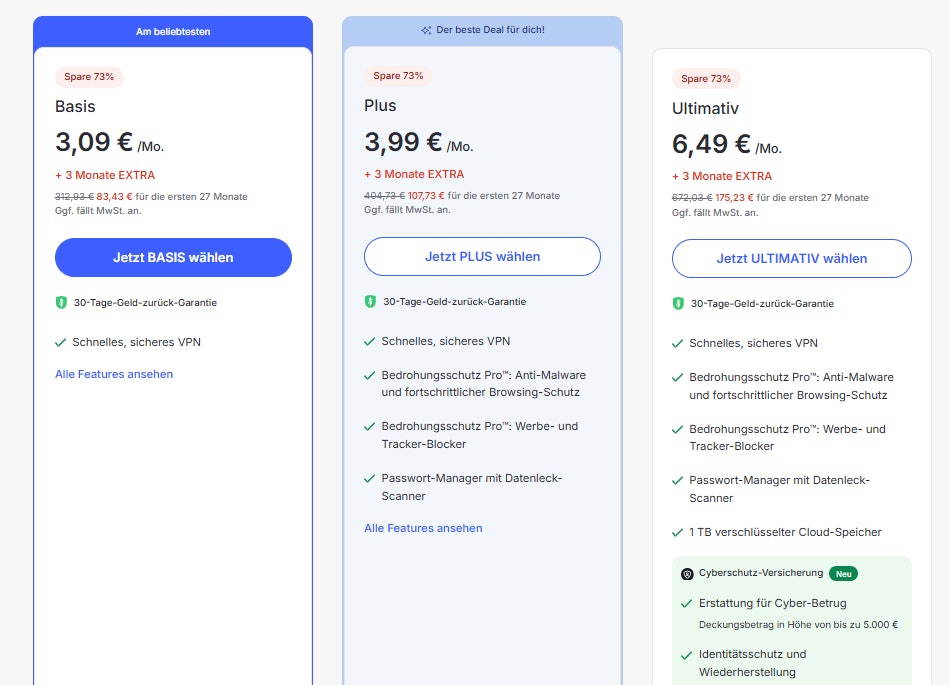The image size is (949, 685).
Task: Click the 'Am beliebtesten' header banner
Action: click(x=173, y=31)
